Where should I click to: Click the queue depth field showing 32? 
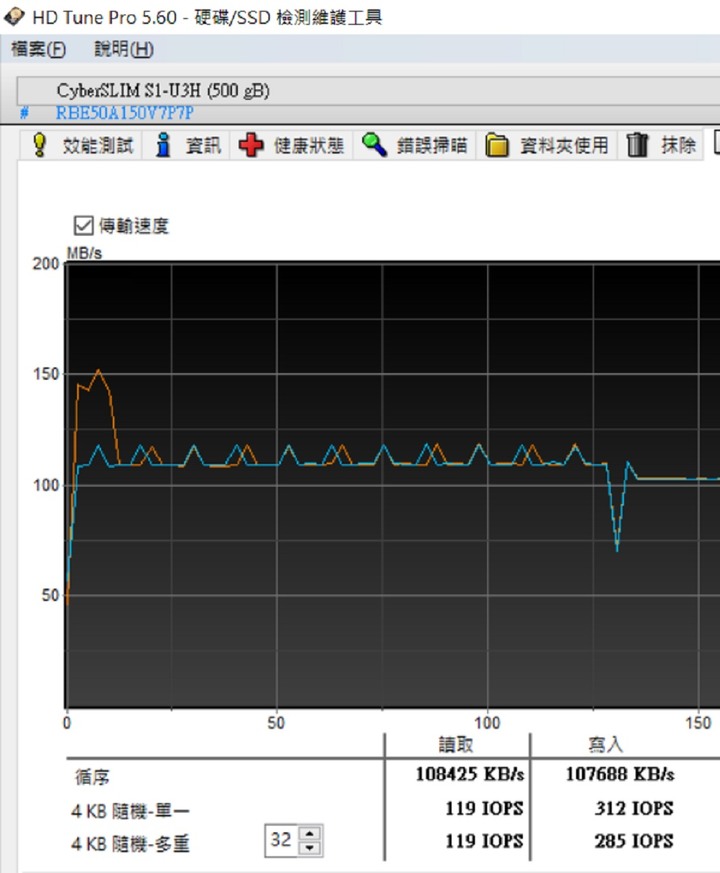pos(281,840)
